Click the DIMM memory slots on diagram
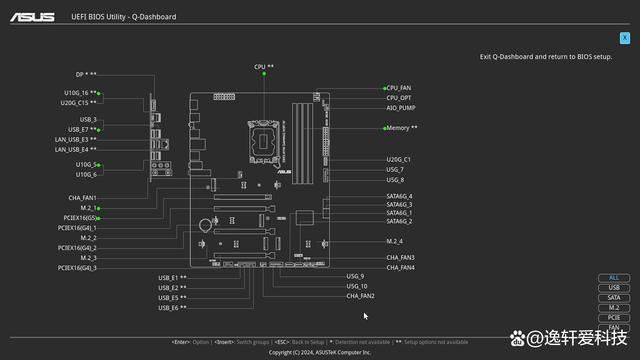The height and width of the screenshot is (360, 640). [302, 144]
